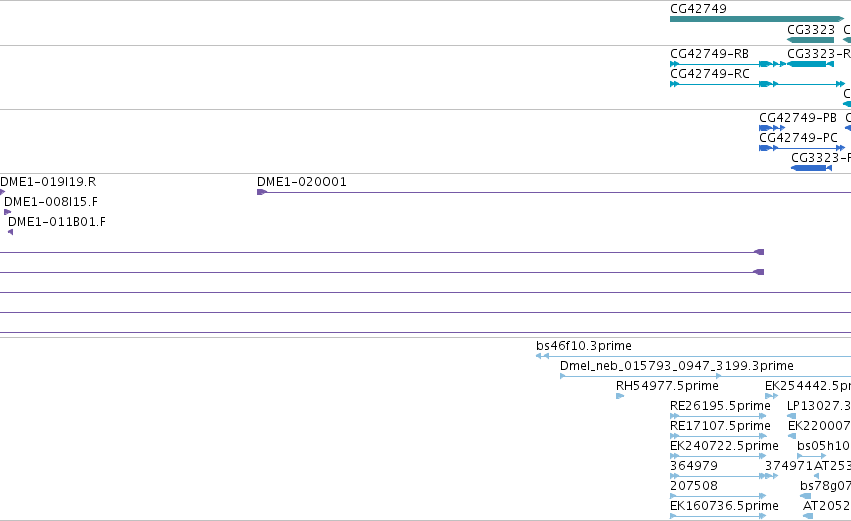Click the AT2052 EST label
Image resolution: width=851 pixels, height=521 pixels.
[827, 506]
